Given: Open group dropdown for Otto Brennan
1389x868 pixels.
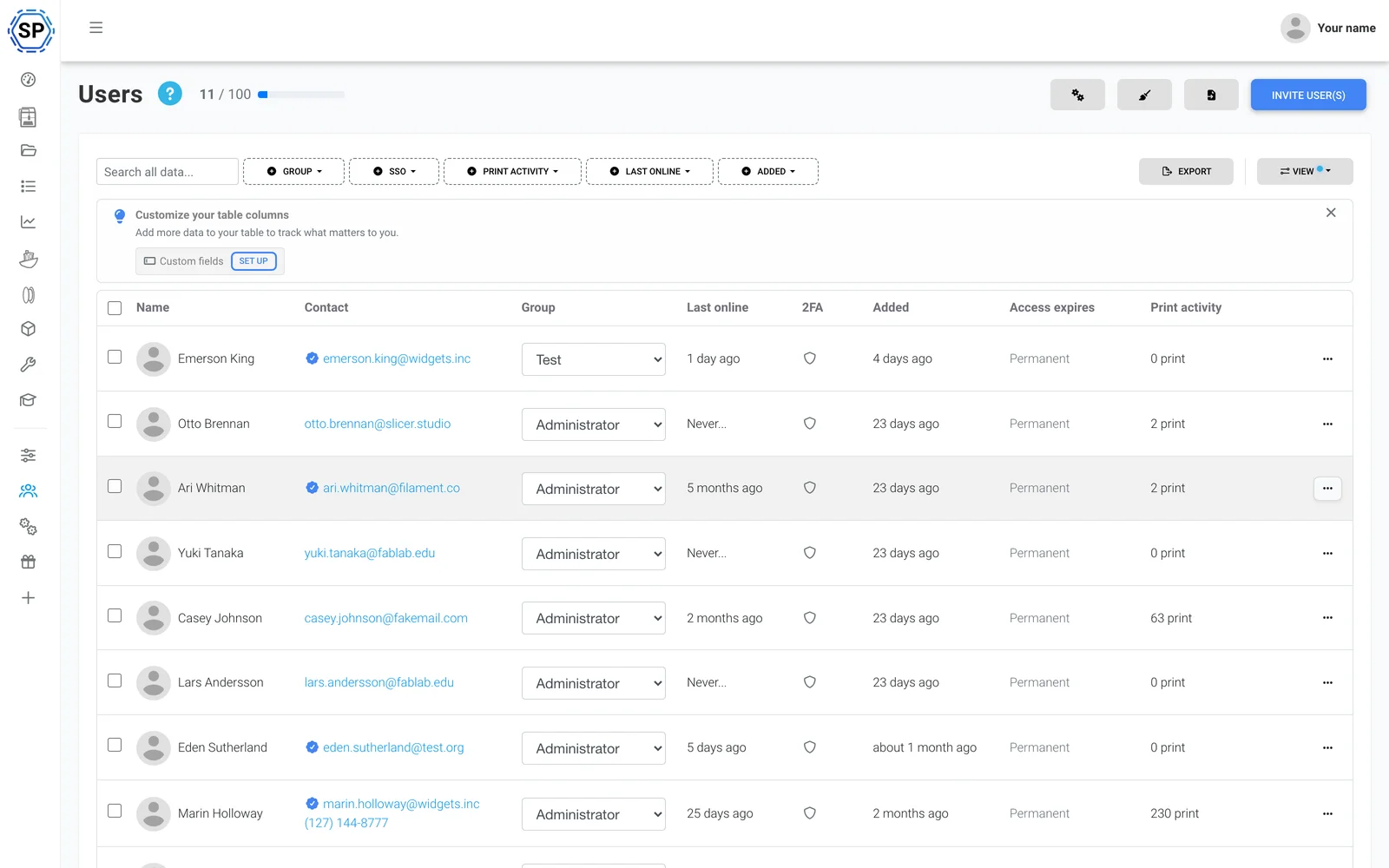Looking at the screenshot, I should (594, 424).
